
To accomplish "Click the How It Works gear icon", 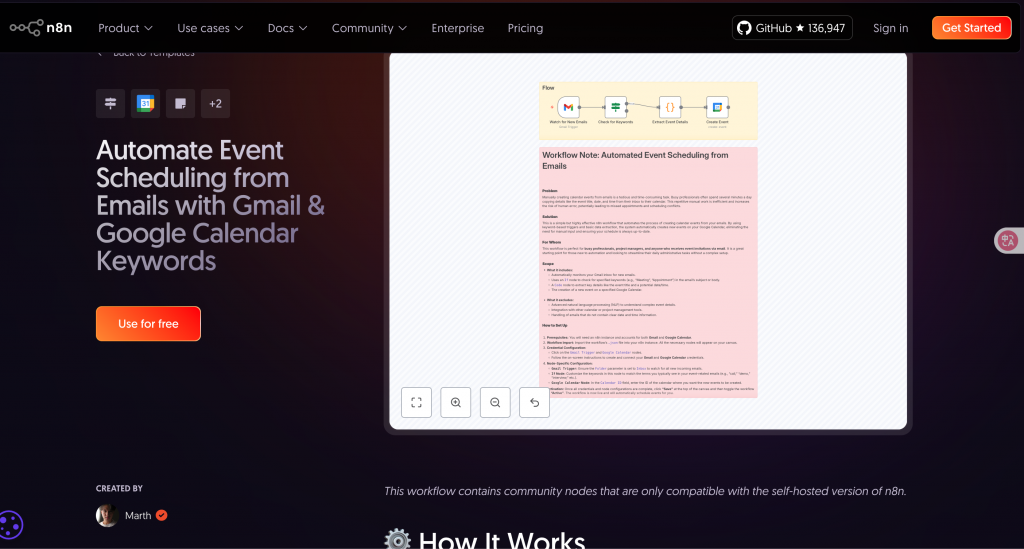I will pyautogui.click(x=398, y=540).
